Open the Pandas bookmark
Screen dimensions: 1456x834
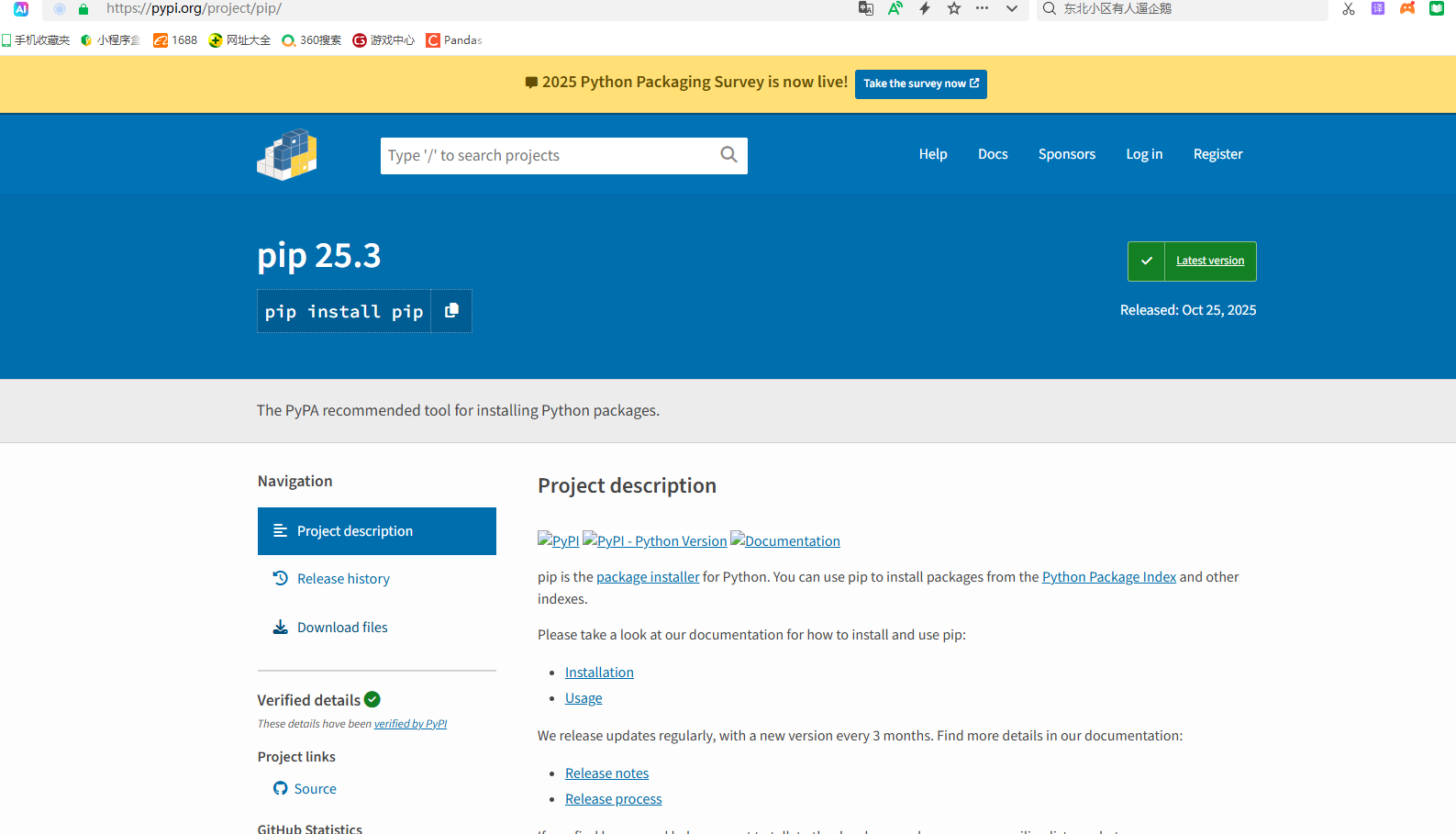coord(454,40)
